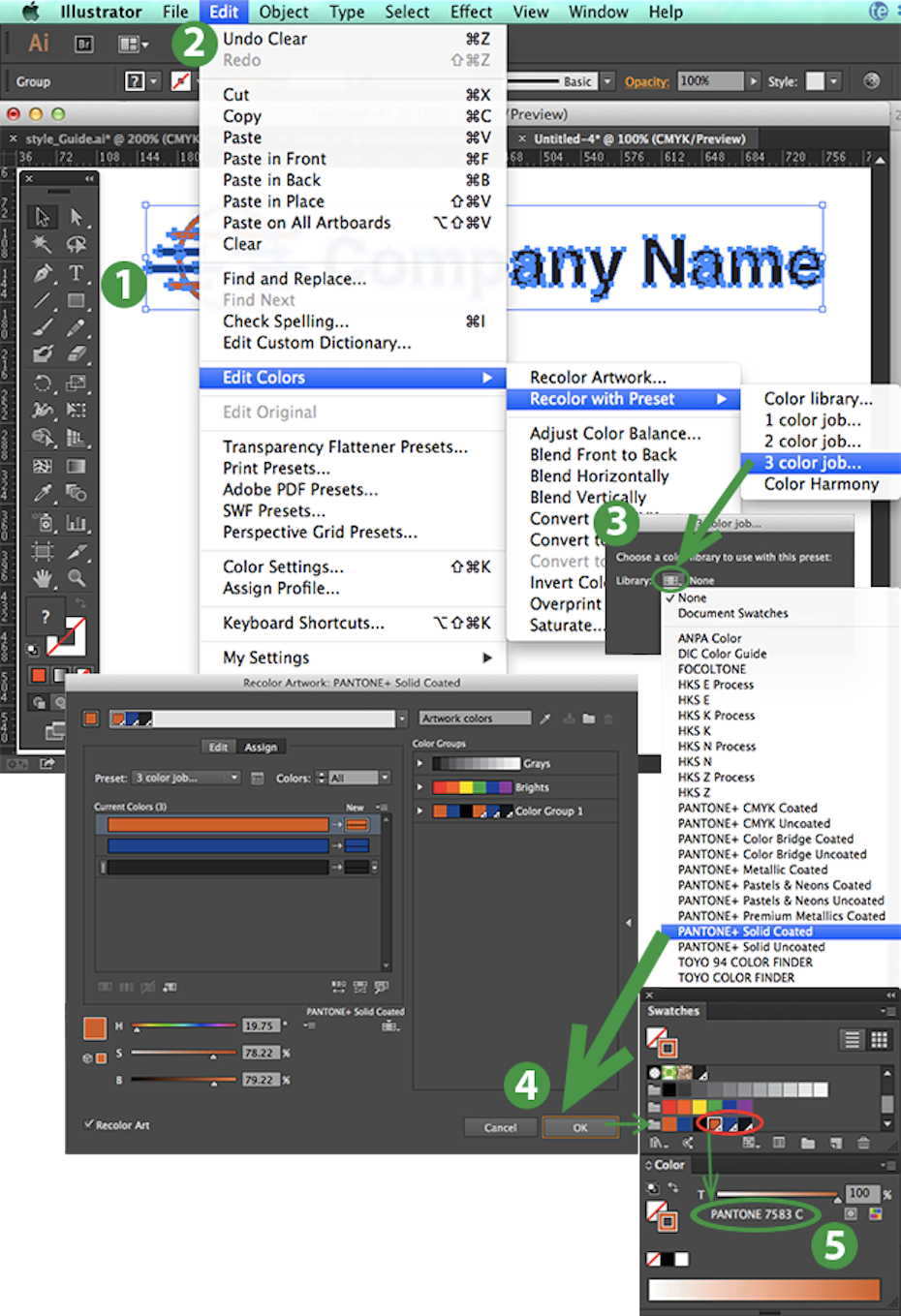Toggle the Recolor Art checkbox
Viewport: 901px width, 1316px height.
tap(89, 1124)
